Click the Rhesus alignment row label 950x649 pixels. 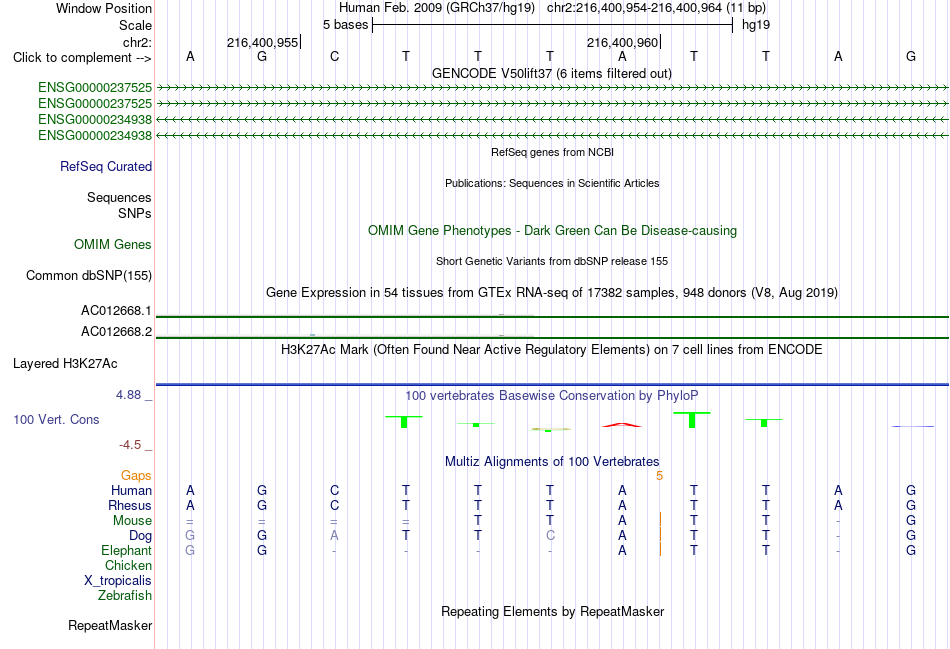tap(130, 506)
